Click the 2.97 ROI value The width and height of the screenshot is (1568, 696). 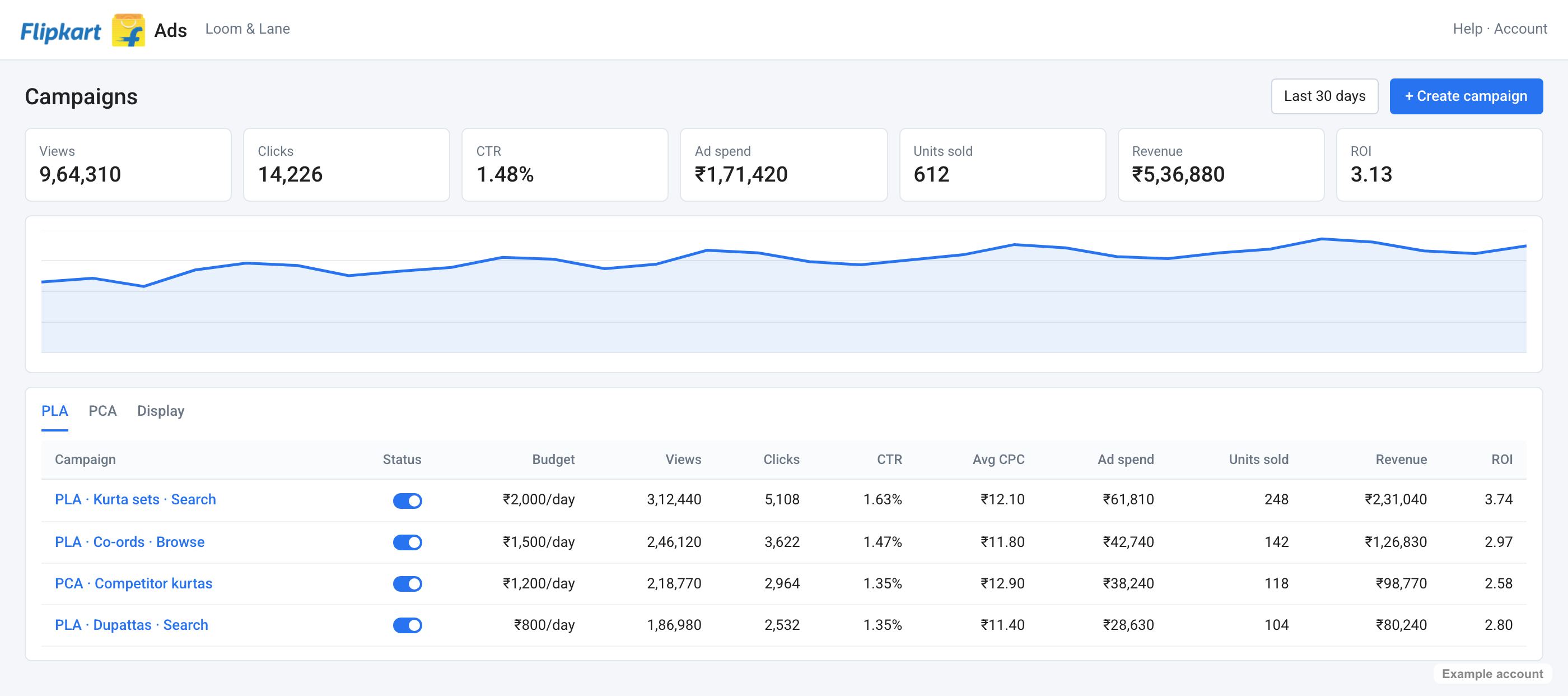pyautogui.click(x=1499, y=542)
